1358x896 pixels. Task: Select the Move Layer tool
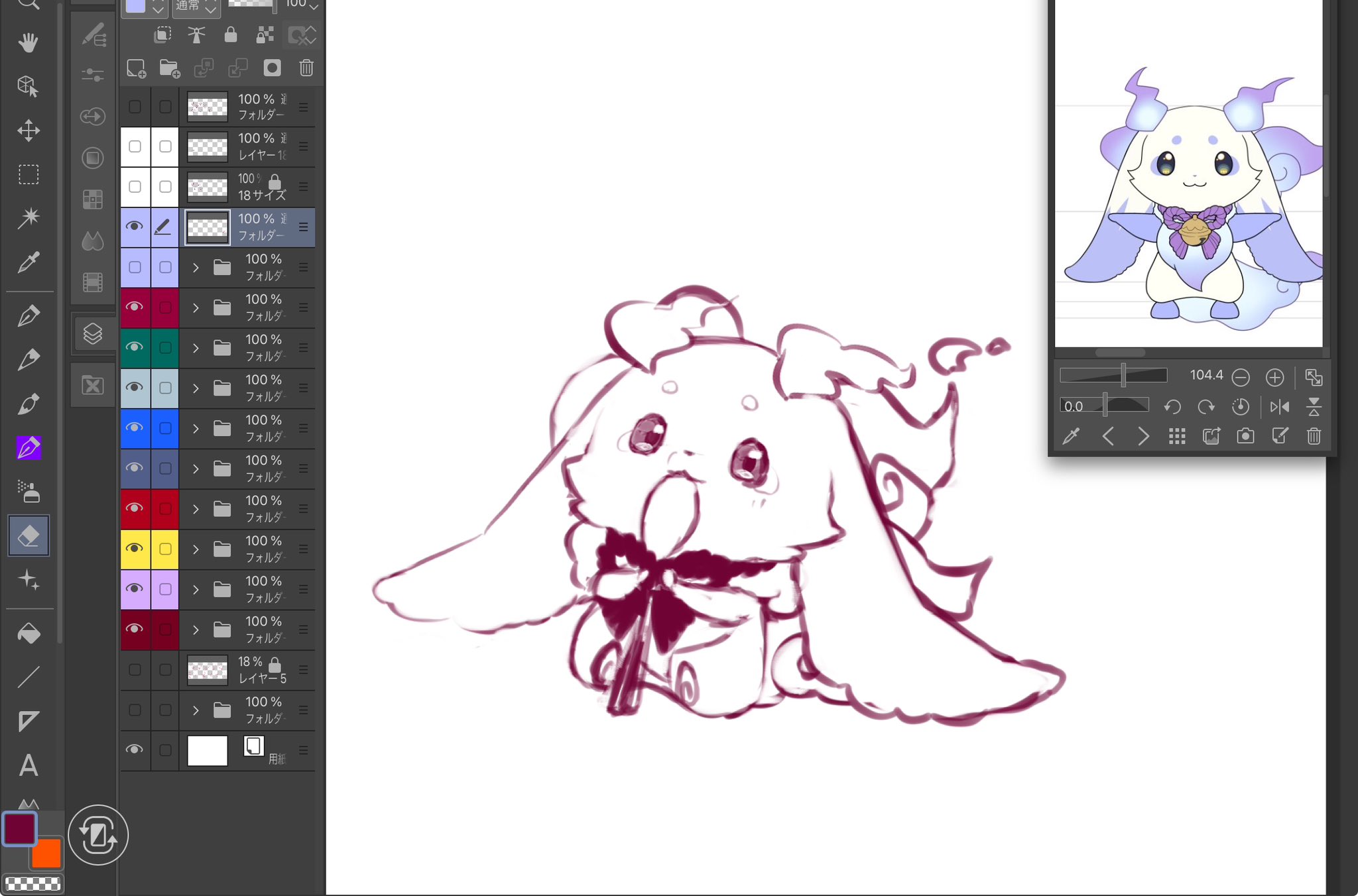(28, 131)
